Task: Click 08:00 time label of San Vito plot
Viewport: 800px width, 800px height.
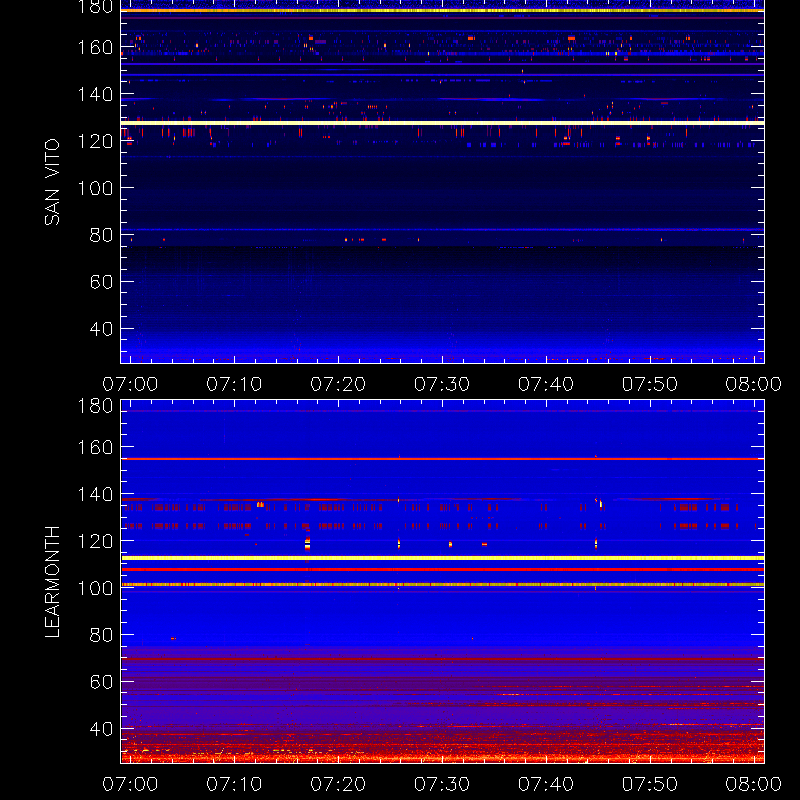Action: pyautogui.click(x=754, y=384)
